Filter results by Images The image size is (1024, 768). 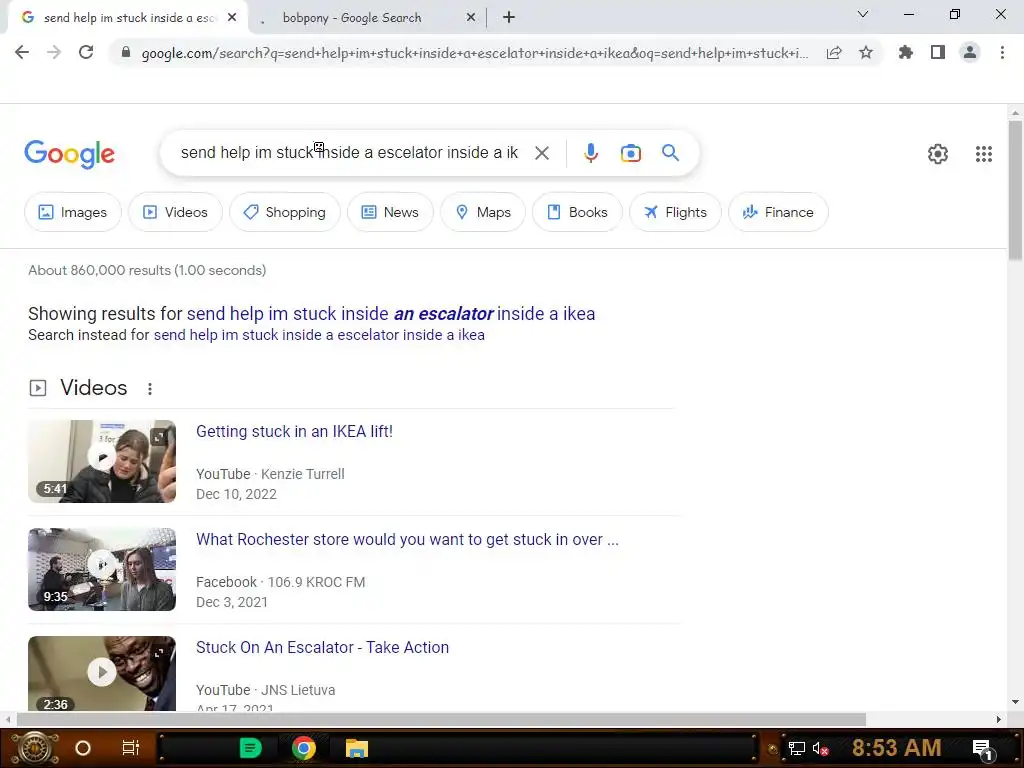(72, 212)
